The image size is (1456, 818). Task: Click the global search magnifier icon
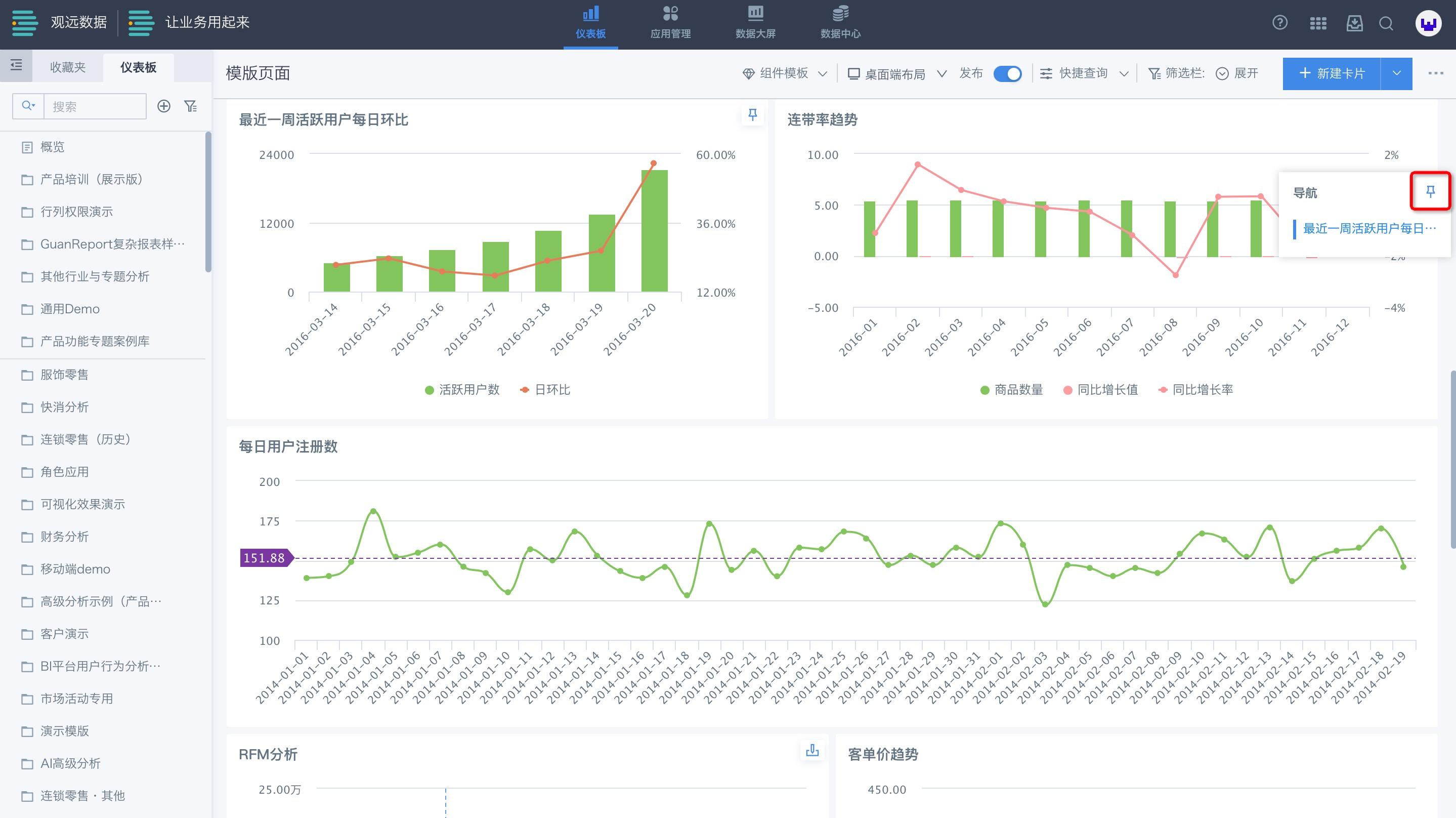pyautogui.click(x=1386, y=23)
